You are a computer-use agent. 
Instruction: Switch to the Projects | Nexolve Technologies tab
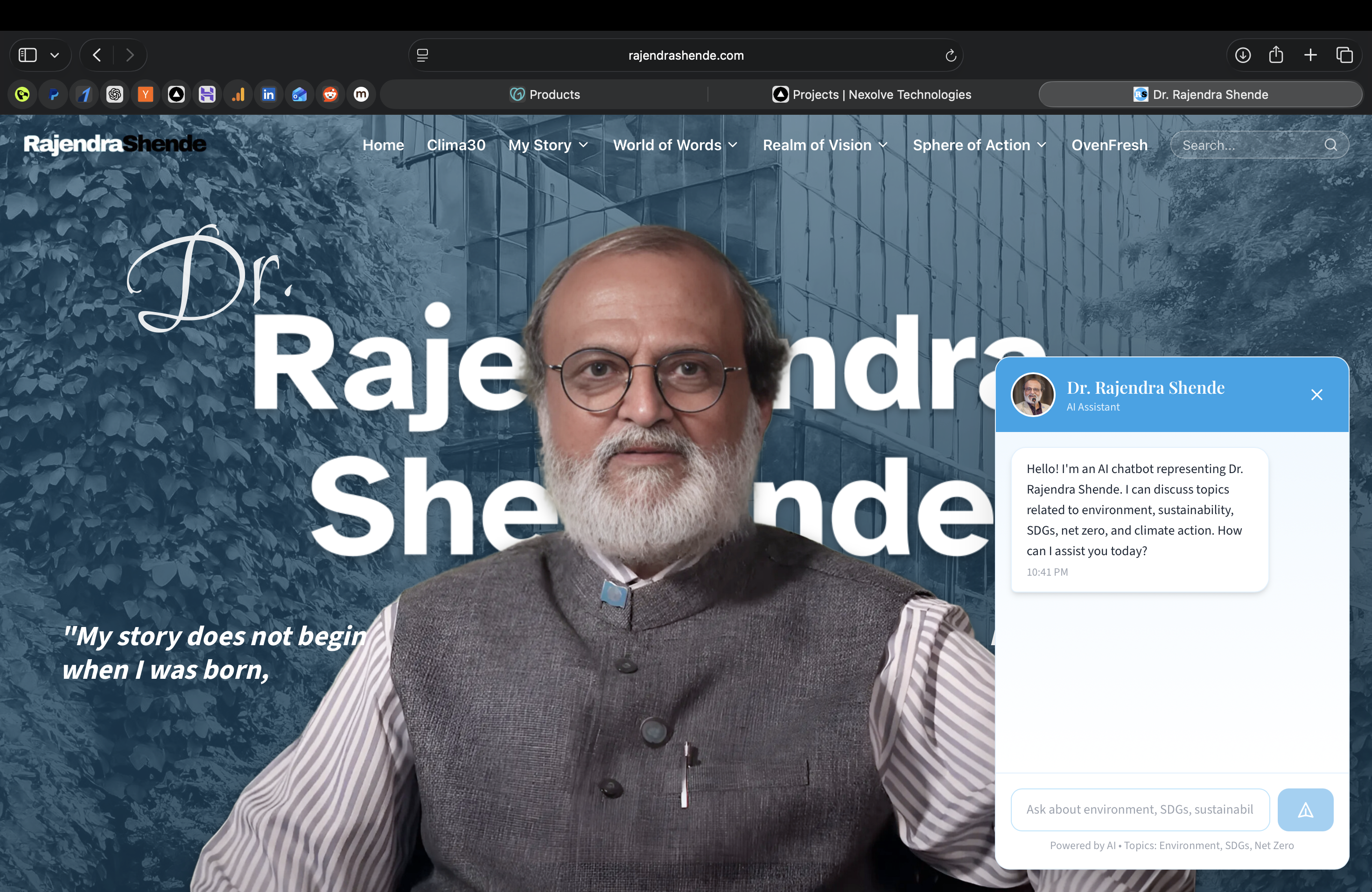(x=872, y=94)
